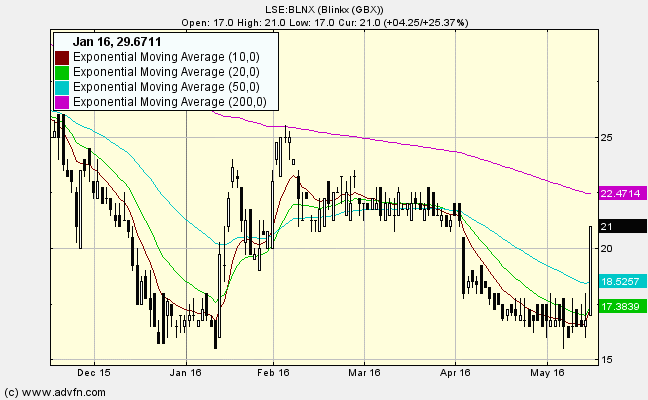The image size is (648, 400).
Task: Click the 15 y-axis label
Action: click(606, 360)
